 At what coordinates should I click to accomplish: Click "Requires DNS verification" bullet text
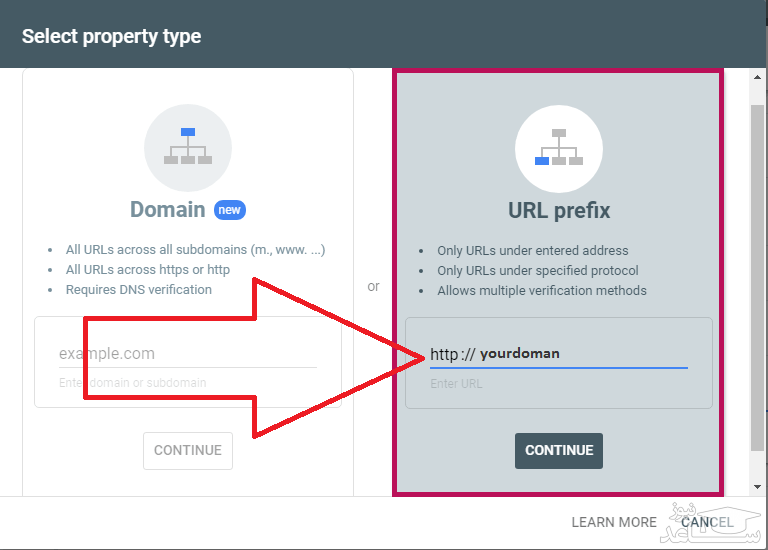click(x=139, y=290)
